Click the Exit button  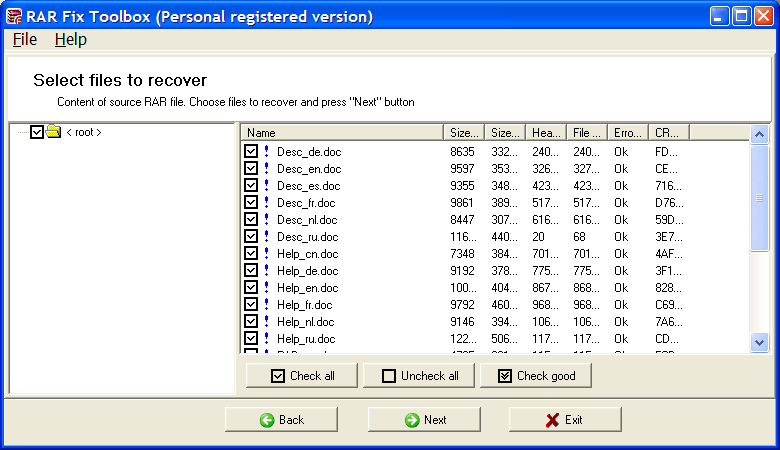[565, 420]
